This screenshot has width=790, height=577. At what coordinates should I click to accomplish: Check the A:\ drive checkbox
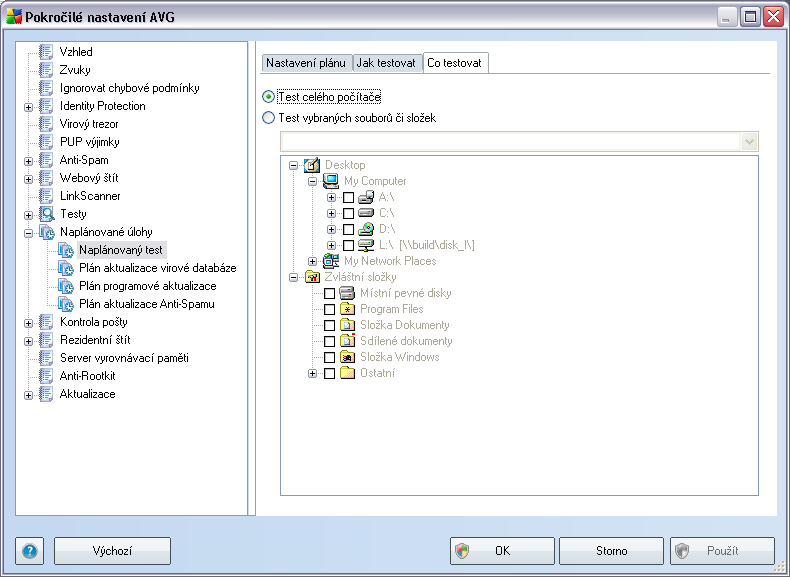(x=348, y=198)
